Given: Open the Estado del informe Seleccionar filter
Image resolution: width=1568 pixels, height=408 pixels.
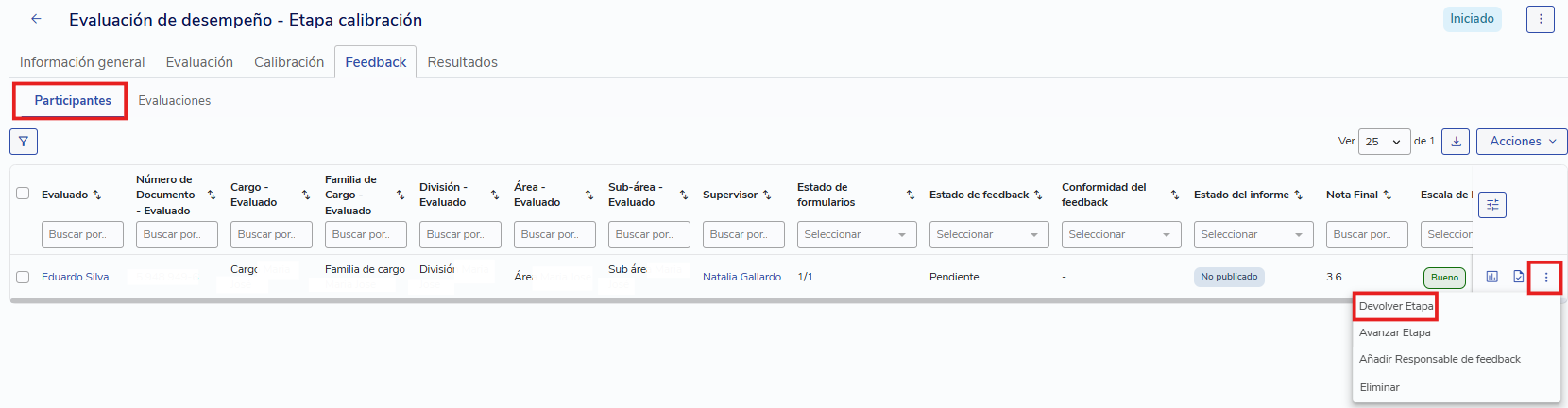Looking at the screenshot, I should [1253, 234].
